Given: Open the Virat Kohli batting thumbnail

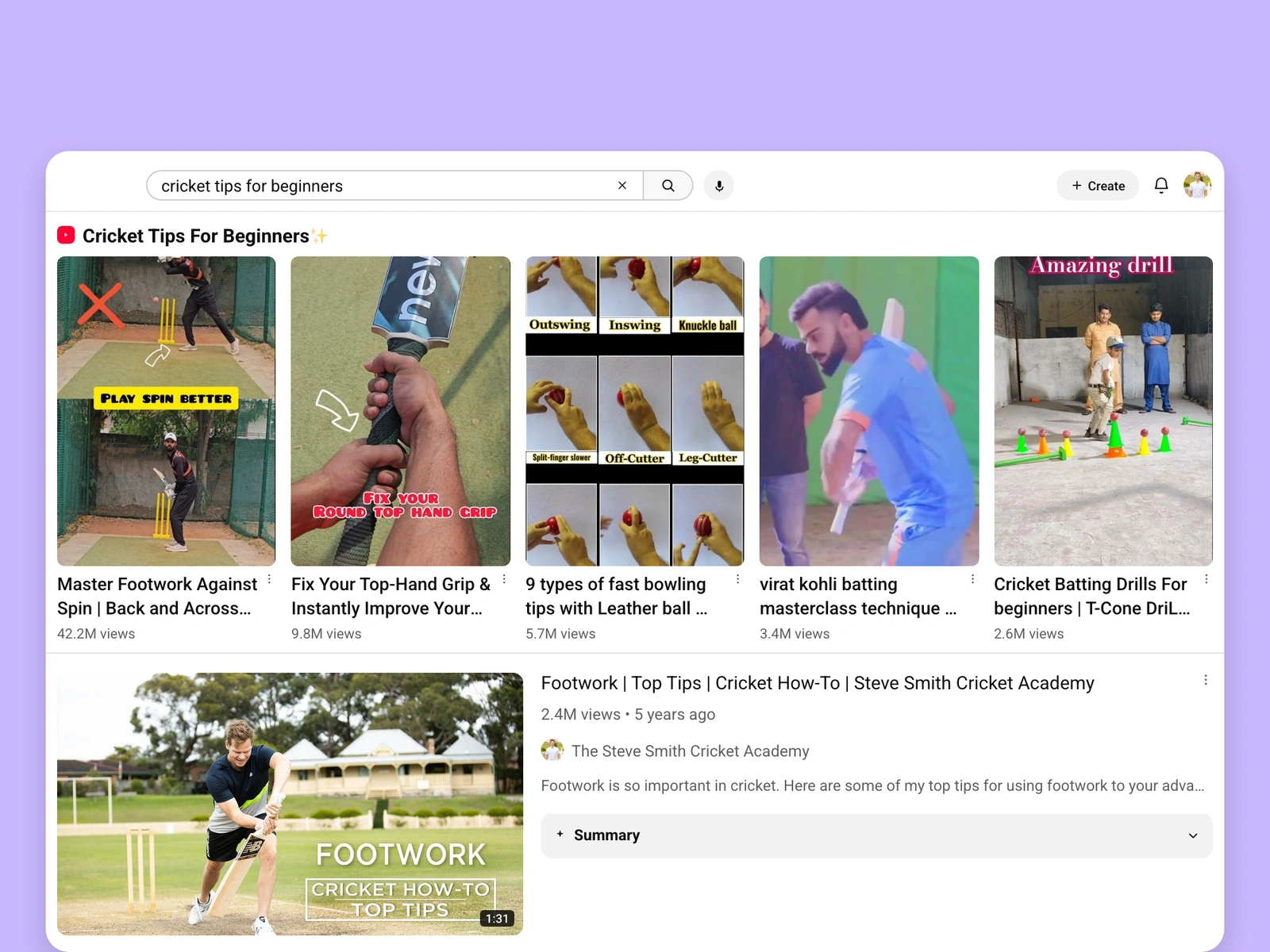Looking at the screenshot, I should click(x=869, y=411).
